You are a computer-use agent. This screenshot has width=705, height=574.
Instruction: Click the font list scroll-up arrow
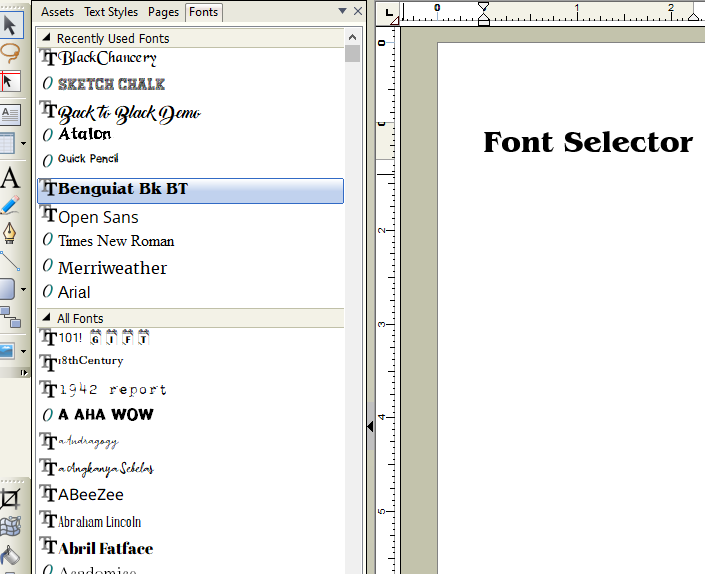352,38
